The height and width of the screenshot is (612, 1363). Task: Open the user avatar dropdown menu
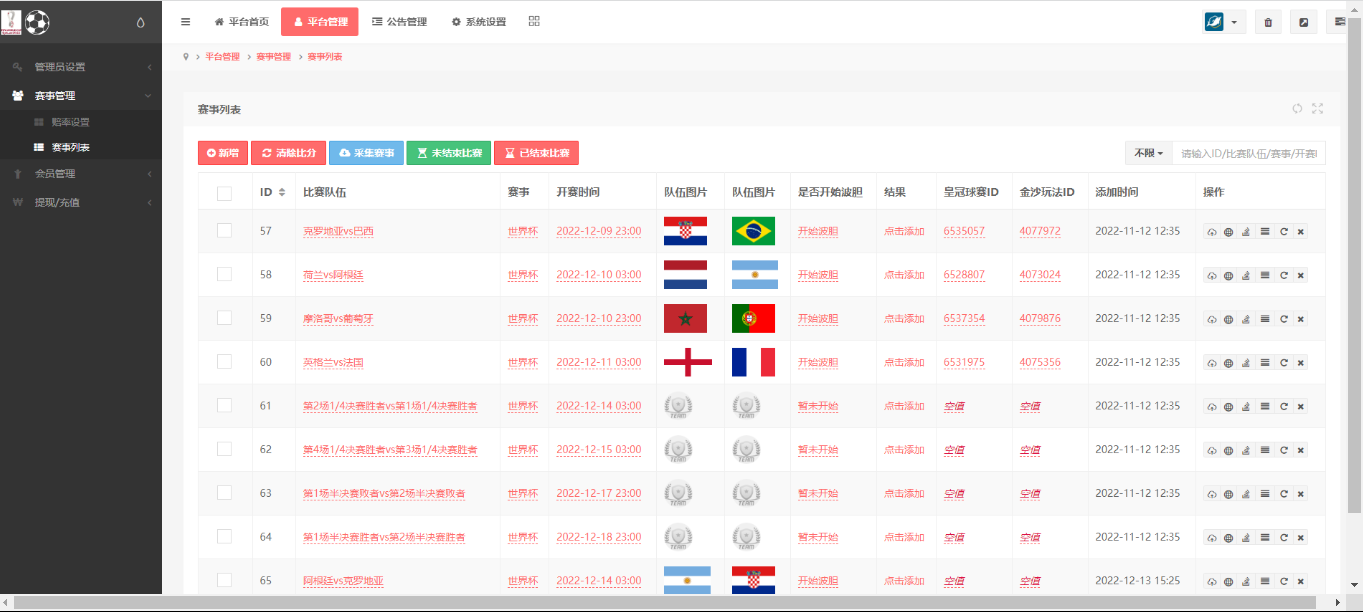(x=1224, y=22)
